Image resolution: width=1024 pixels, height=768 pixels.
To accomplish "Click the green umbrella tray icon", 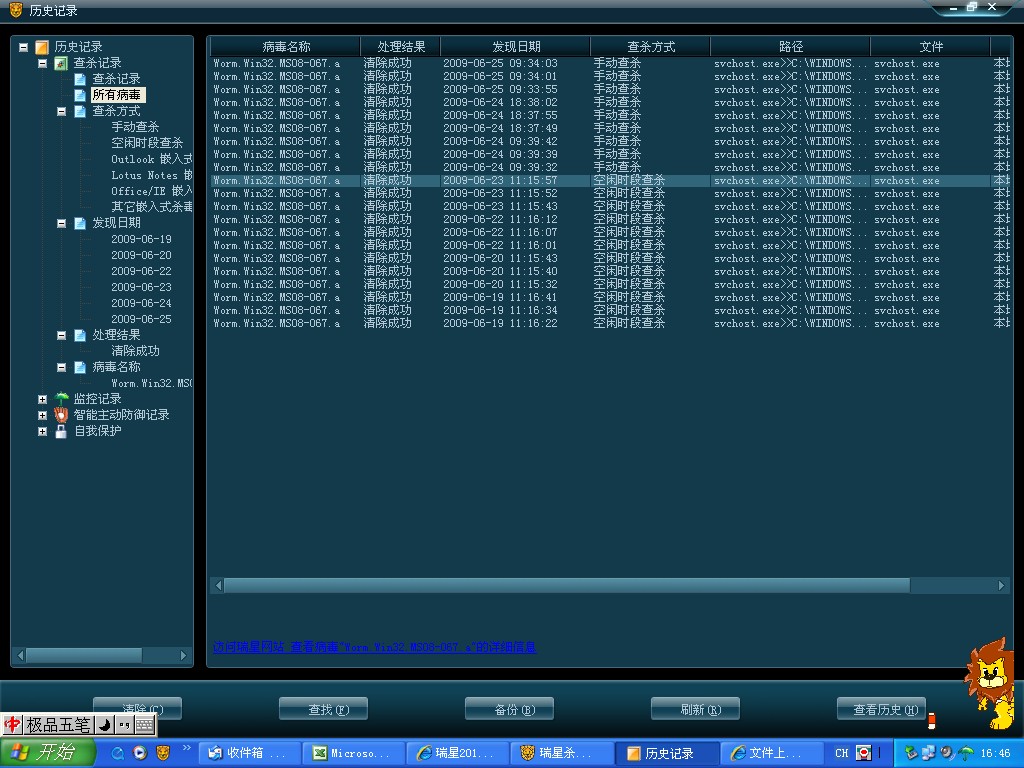I will click(x=967, y=753).
